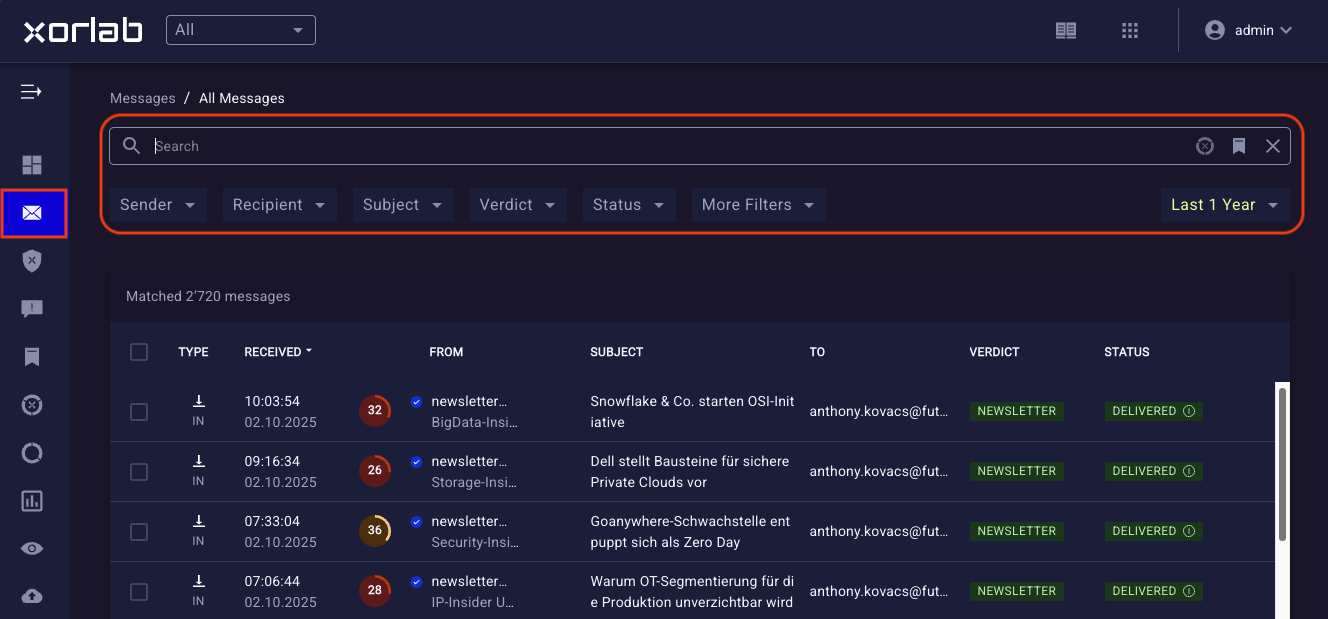Viewport: 1328px width, 619px height.
Task: Click the STATUS column header
Action: [x=1127, y=352]
